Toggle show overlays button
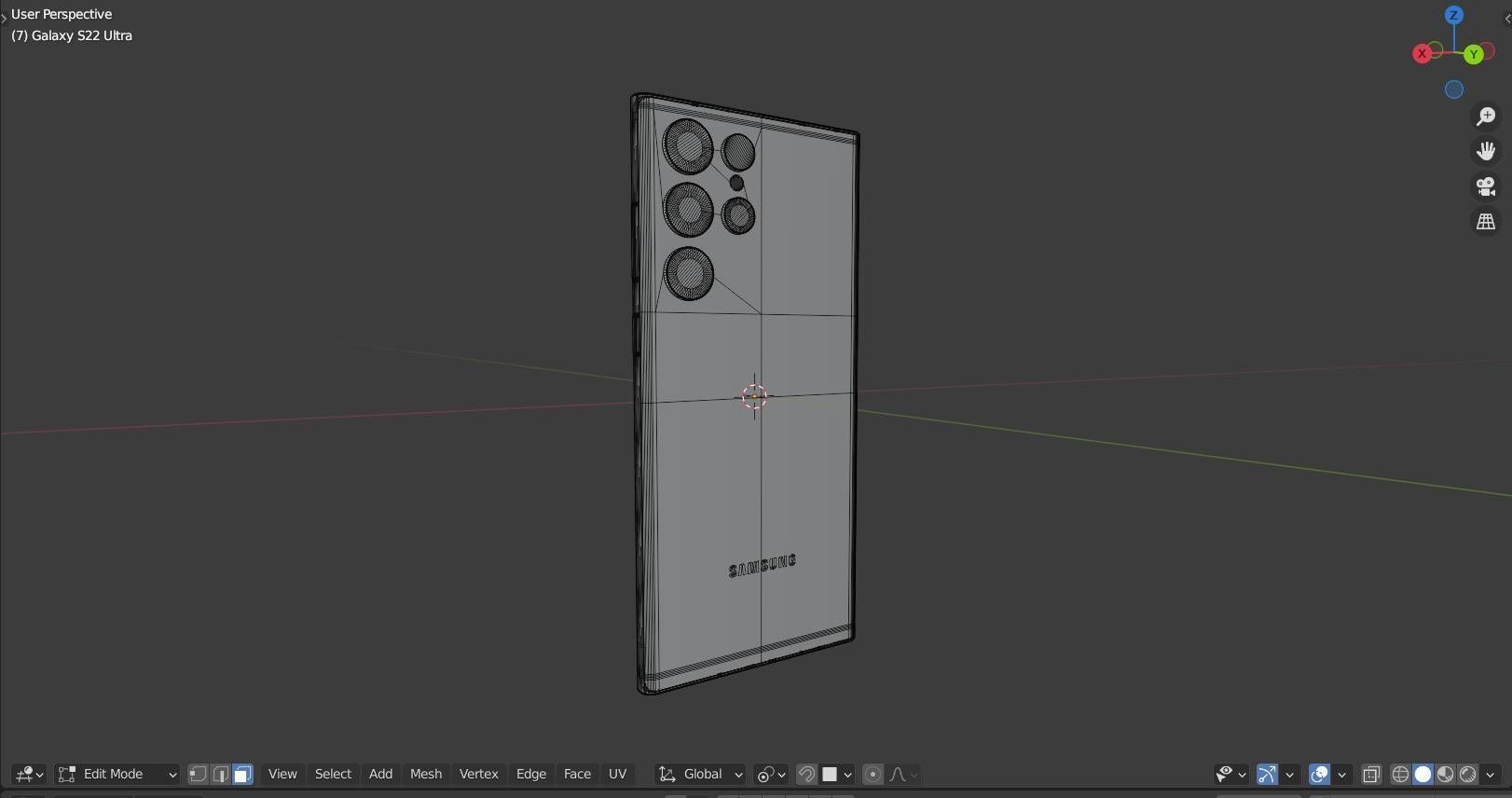This screenshot has width=1512, height=798. (x=1319, y=774)
